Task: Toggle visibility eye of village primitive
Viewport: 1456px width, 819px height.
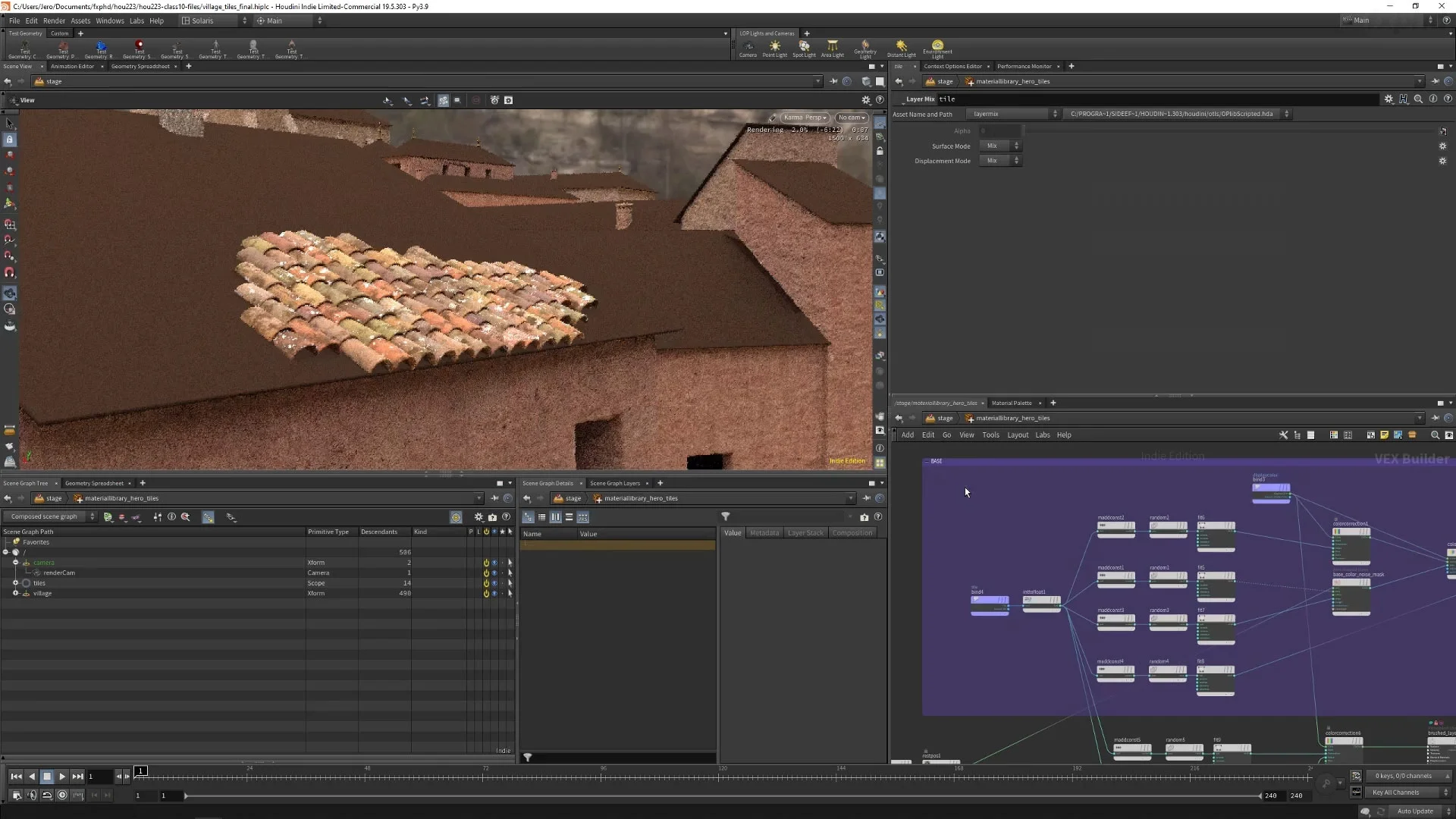Action: click(494, 593)
